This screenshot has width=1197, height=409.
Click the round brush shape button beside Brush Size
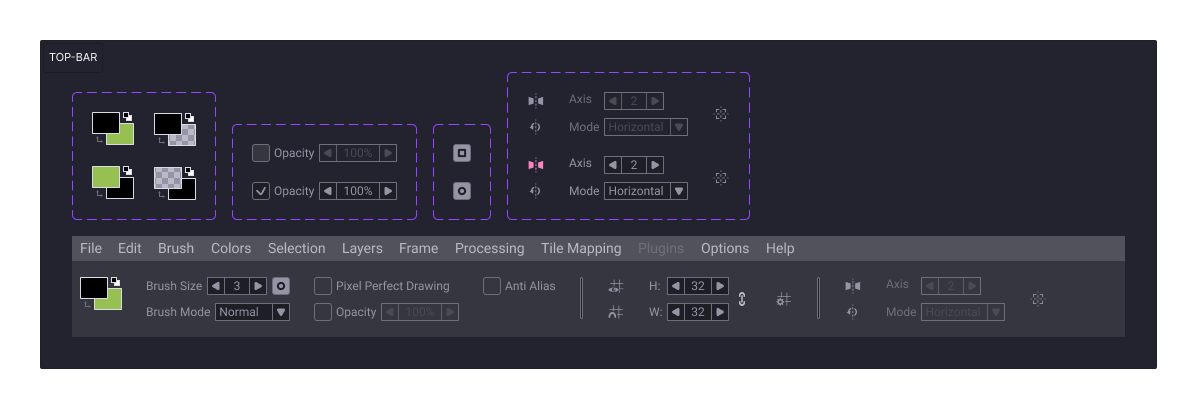(281, 286)
